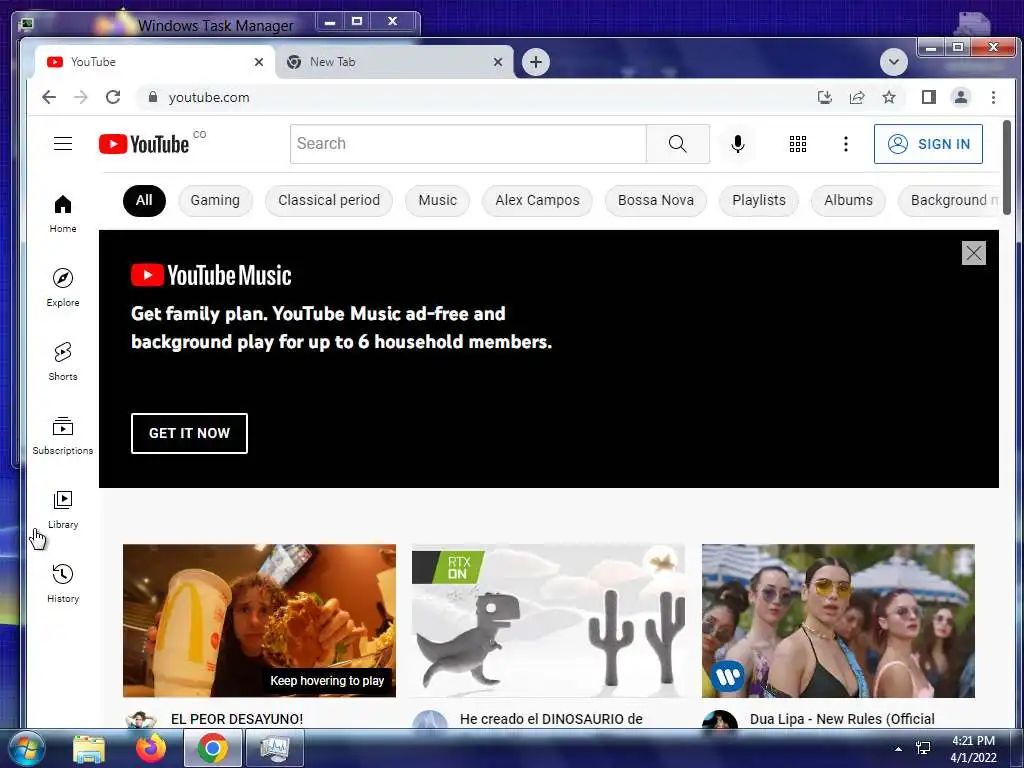Open Library in sidebar
This screenshot has width=1024, height=768.
coord(63,509)
